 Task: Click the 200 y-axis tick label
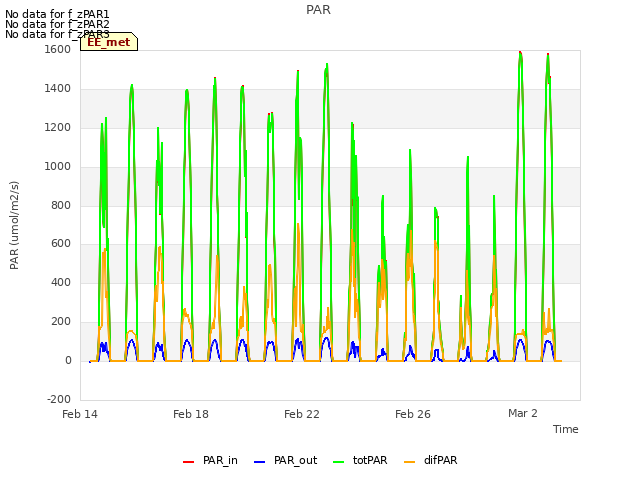(x=61, y=322)
